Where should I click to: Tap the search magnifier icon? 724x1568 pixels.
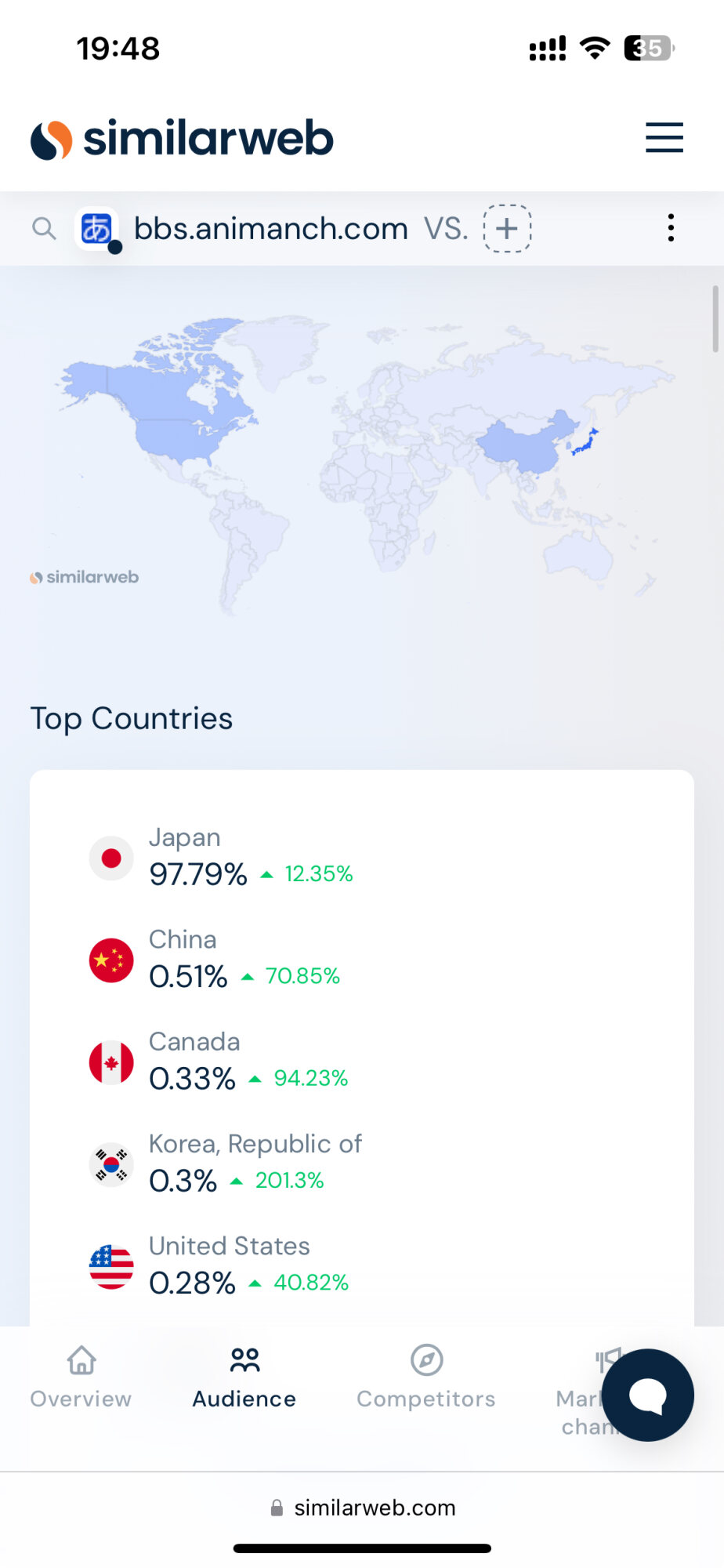tap(44, 228)
